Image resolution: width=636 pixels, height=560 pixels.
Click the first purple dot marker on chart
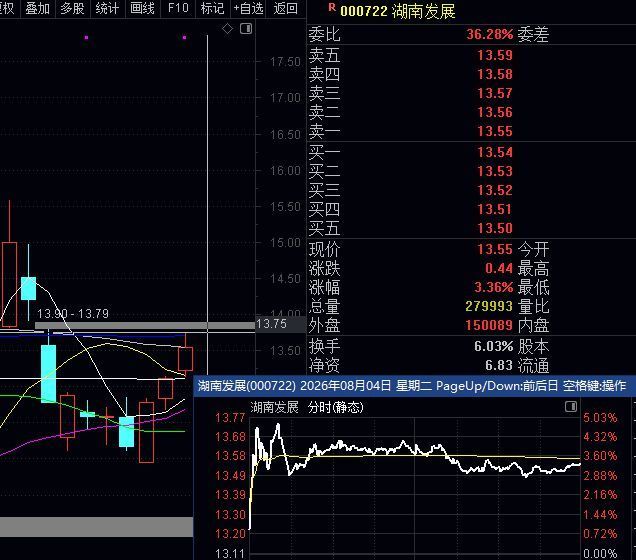pyautogui.click(x=86, y=38)
